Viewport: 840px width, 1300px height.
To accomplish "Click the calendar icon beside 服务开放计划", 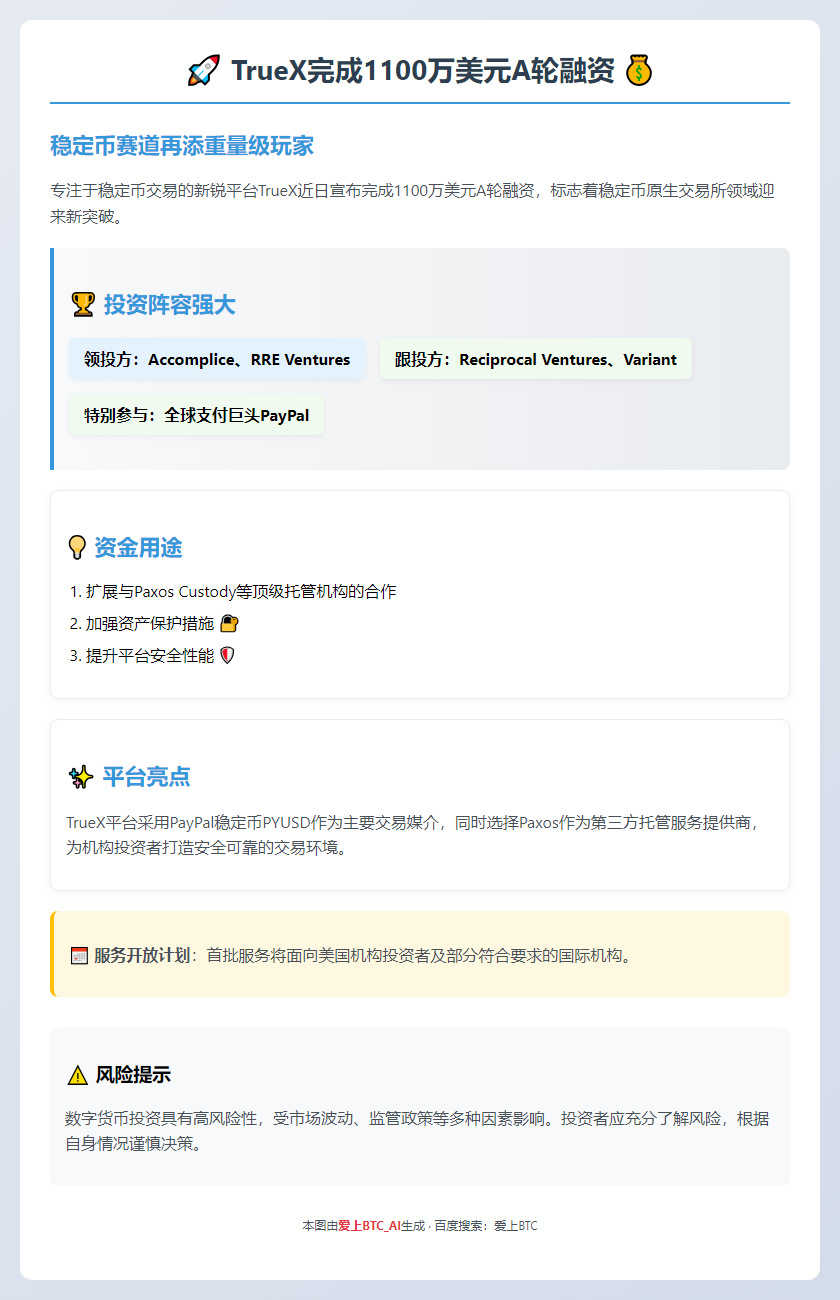I will [79, 955].
